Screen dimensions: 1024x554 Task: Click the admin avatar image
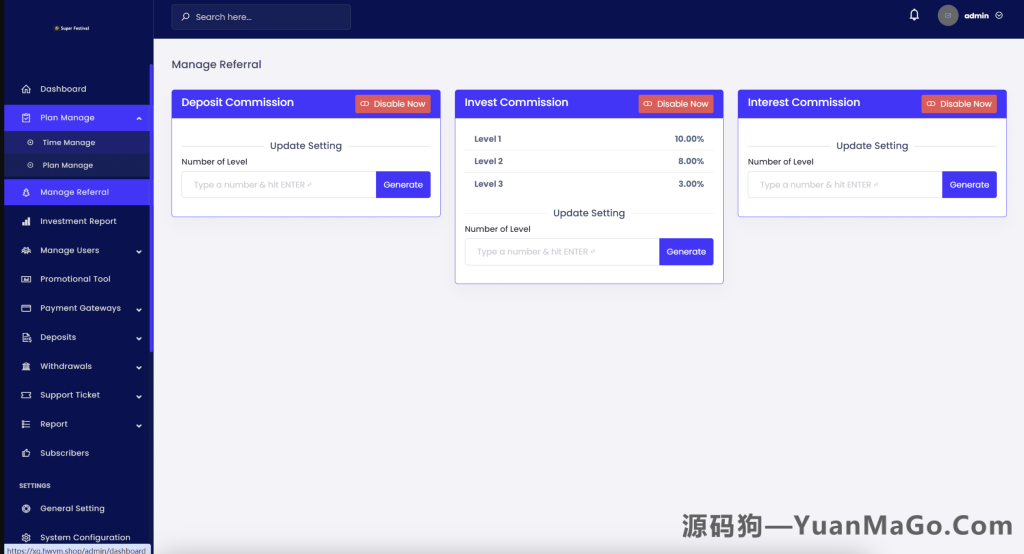(948, 15)
